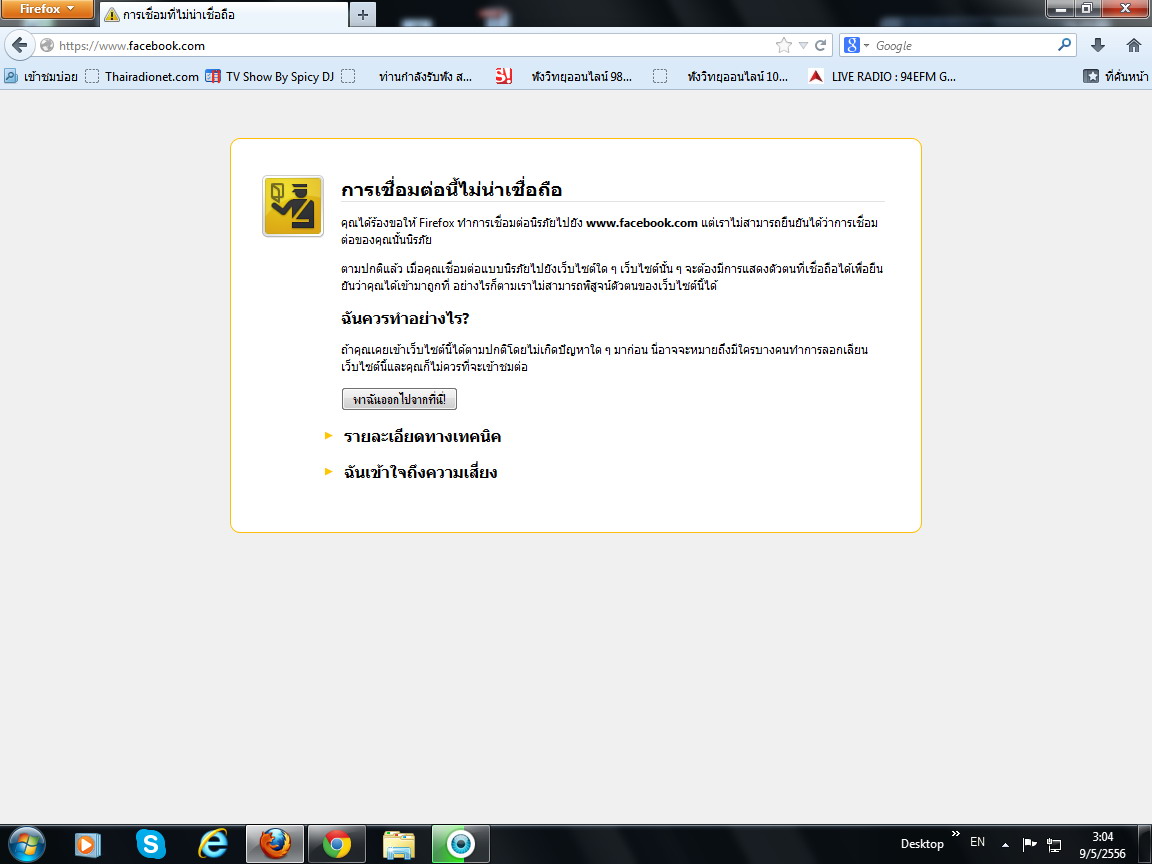This screenshot has width=1152, height=864.
Task: Open the Windows Start button
Action: click(26, 844)
